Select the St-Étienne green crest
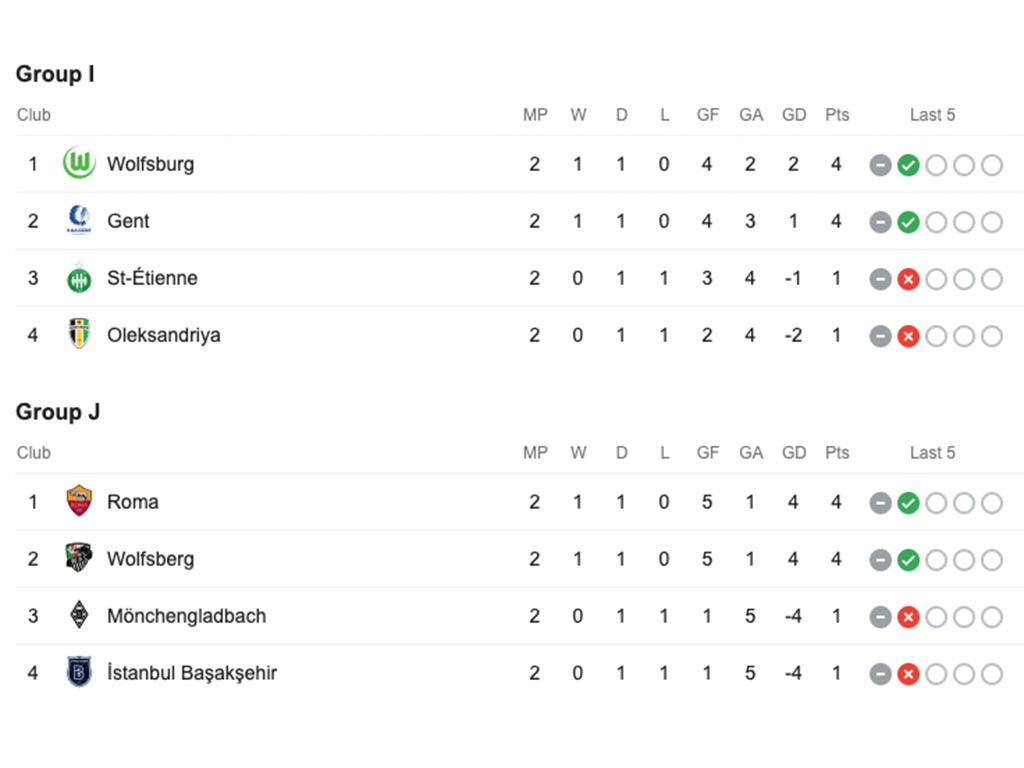Screen dimensions: 1024x768 coord(79,278)
